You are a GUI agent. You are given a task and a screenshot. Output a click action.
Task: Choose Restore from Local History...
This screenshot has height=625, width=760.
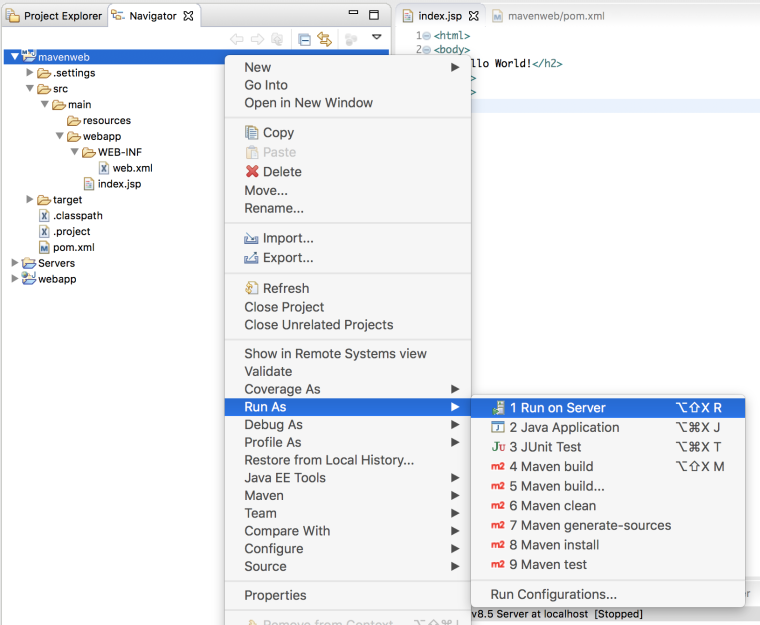pyautogui.click(x=348, y=460)
